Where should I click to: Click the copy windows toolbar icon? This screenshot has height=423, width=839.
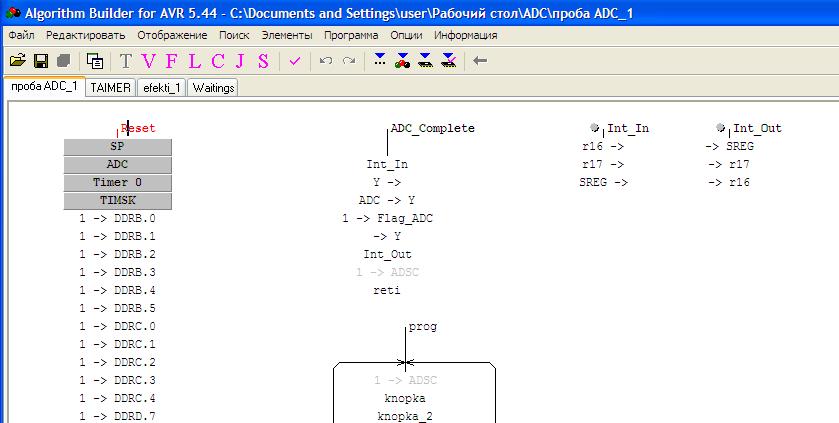point(93,61)
